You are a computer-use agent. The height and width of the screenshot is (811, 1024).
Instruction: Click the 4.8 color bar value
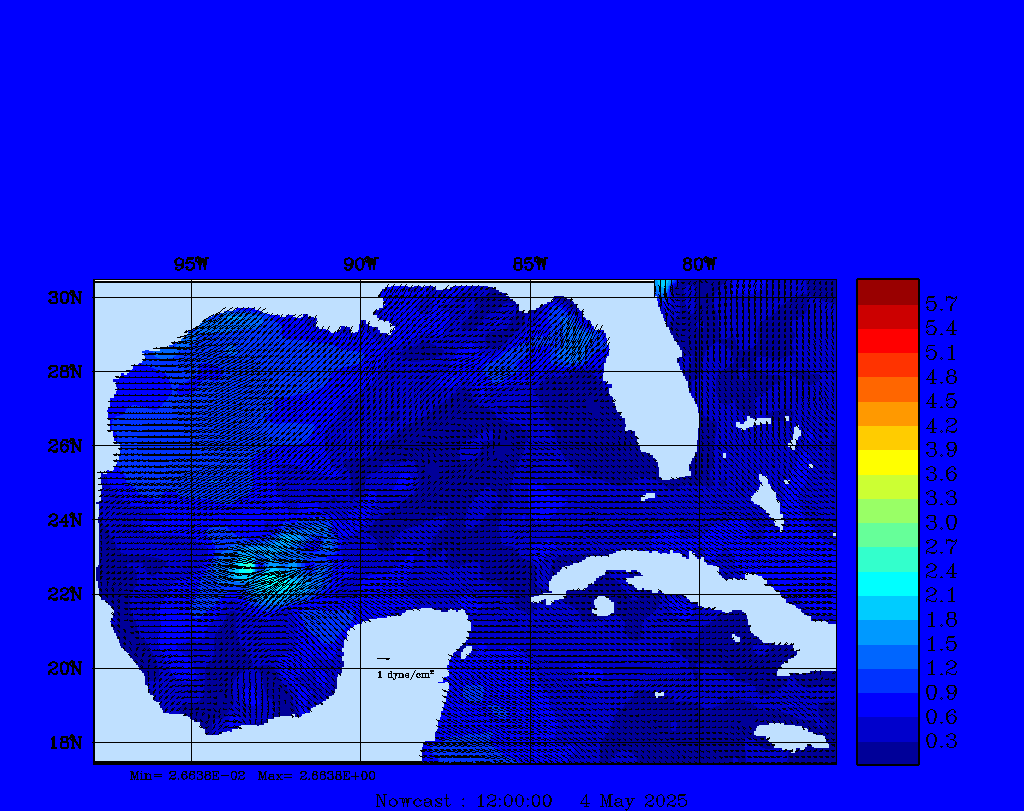tap(941, 377)
